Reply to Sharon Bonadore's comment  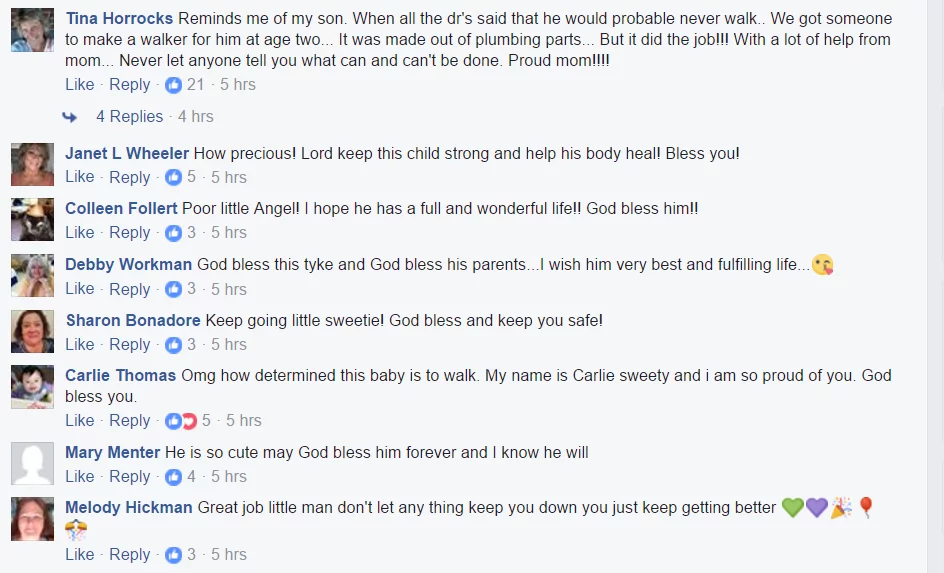pos(129,344)
